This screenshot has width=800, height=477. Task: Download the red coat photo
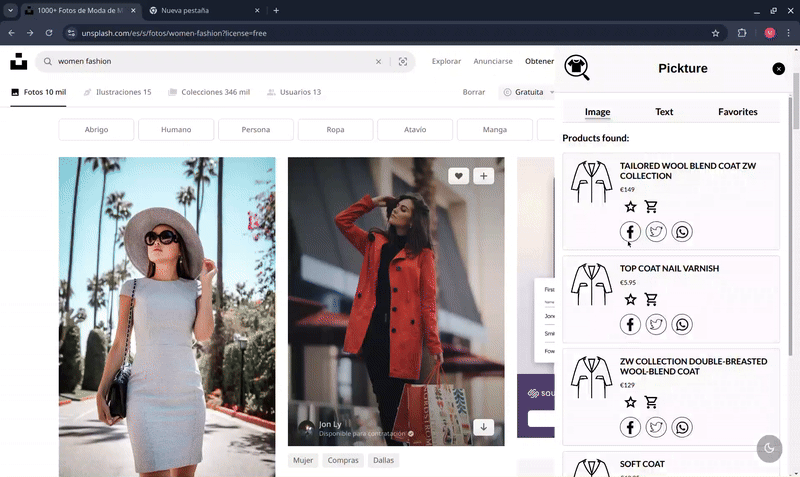click(x=484, y=426)
